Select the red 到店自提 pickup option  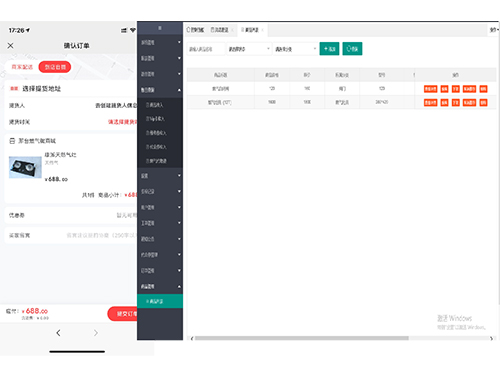tap(55, 67)
